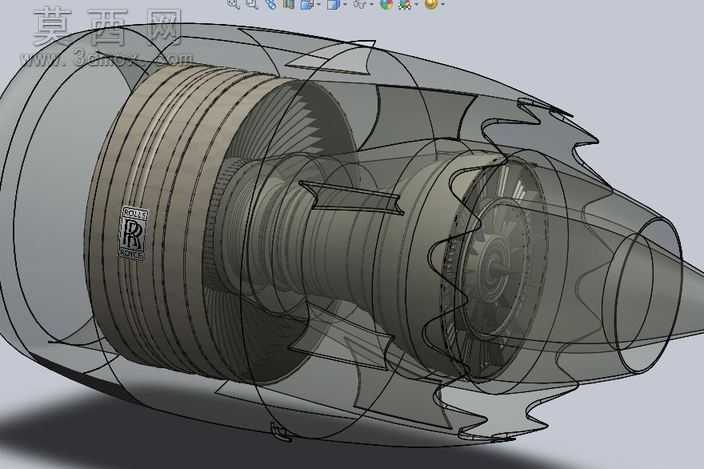Click the View Orientation cube icon

point(307,4)
